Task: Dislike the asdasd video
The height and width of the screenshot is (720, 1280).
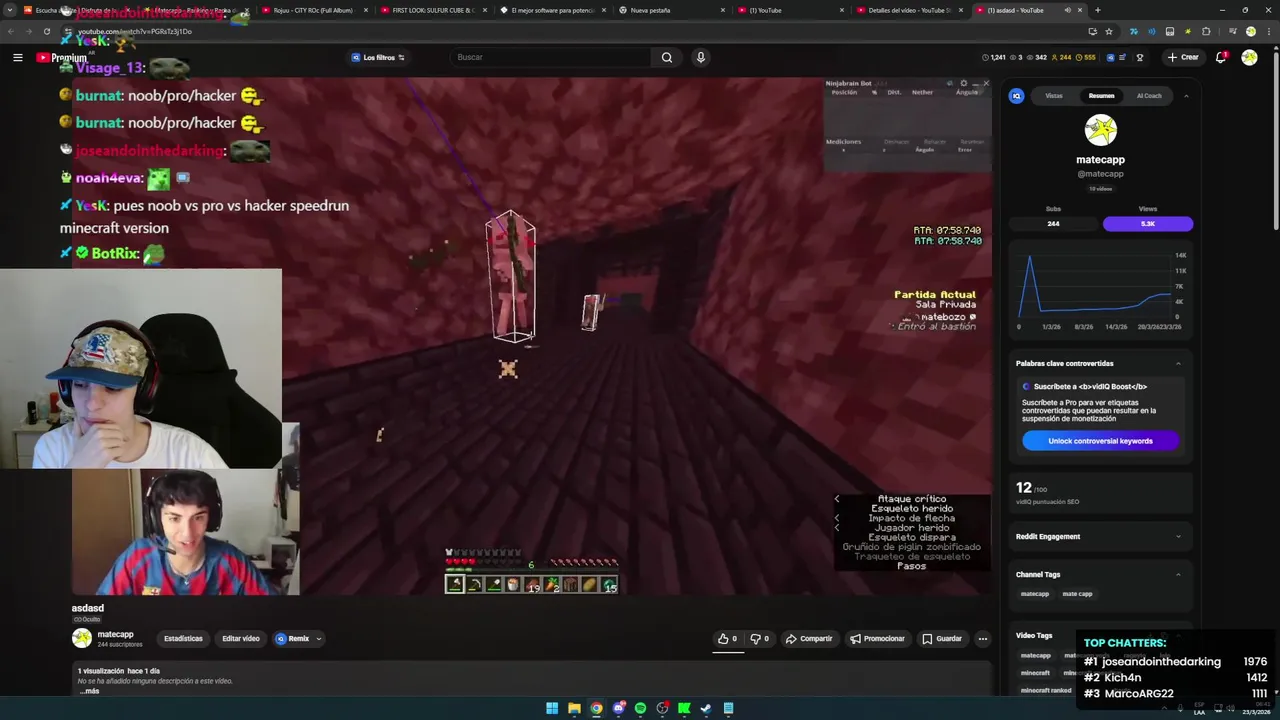Action: coord(759,638)
